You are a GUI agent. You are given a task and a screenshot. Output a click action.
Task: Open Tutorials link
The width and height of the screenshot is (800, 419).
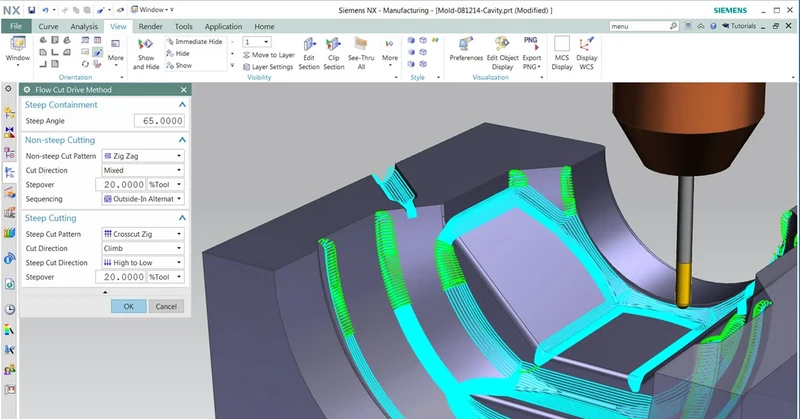[x=739, y=26]
